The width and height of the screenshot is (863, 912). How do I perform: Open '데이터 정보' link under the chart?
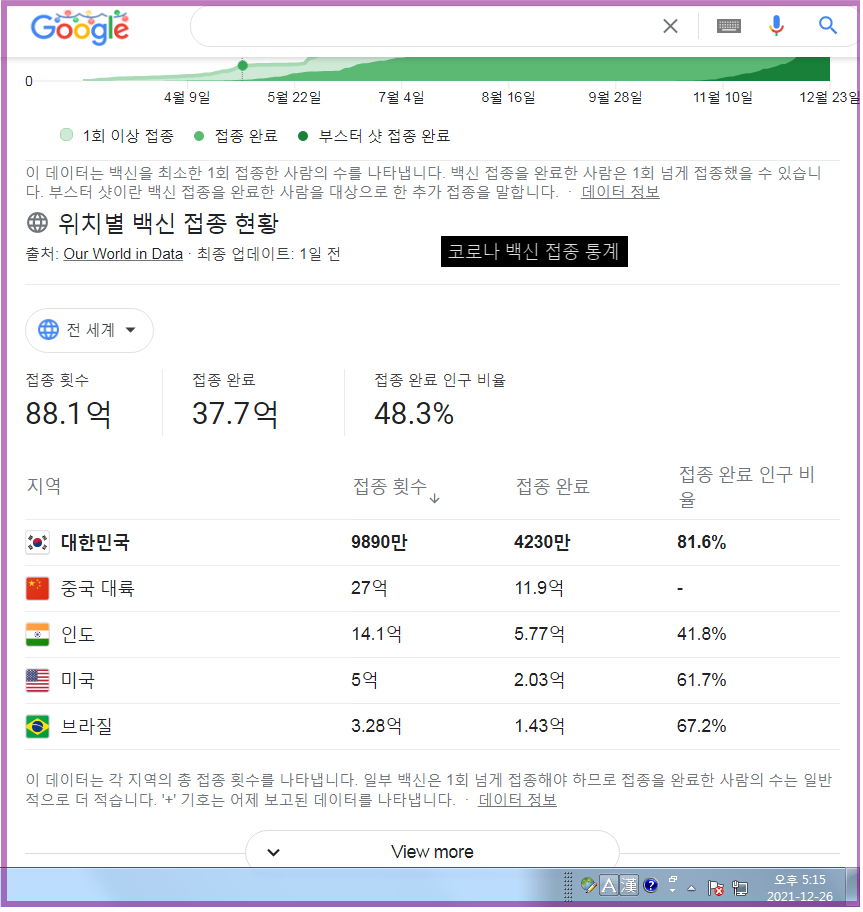pyautogui.click(x=622, y=193)
